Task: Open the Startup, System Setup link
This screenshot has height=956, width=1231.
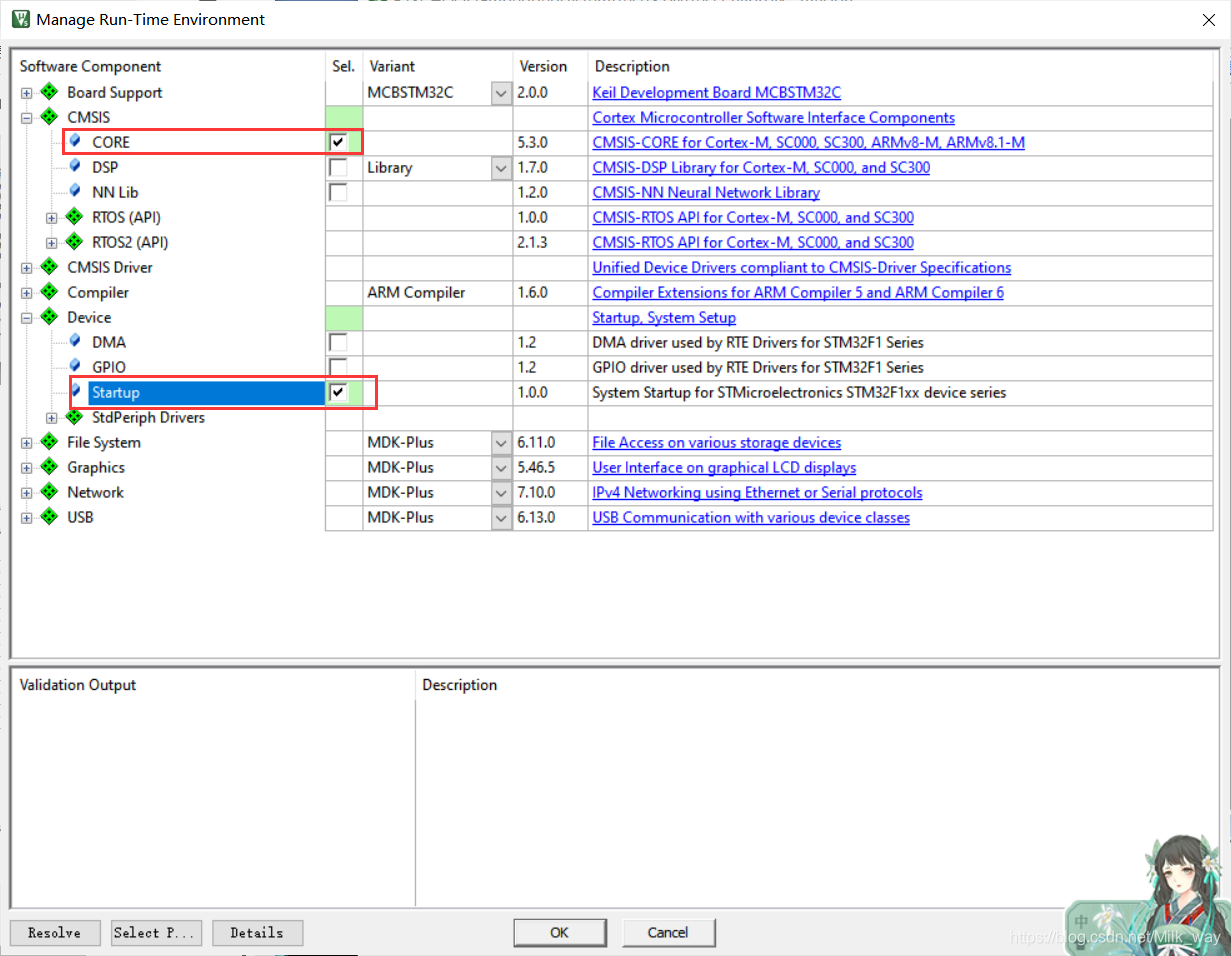Action: (x=664, y=317)
